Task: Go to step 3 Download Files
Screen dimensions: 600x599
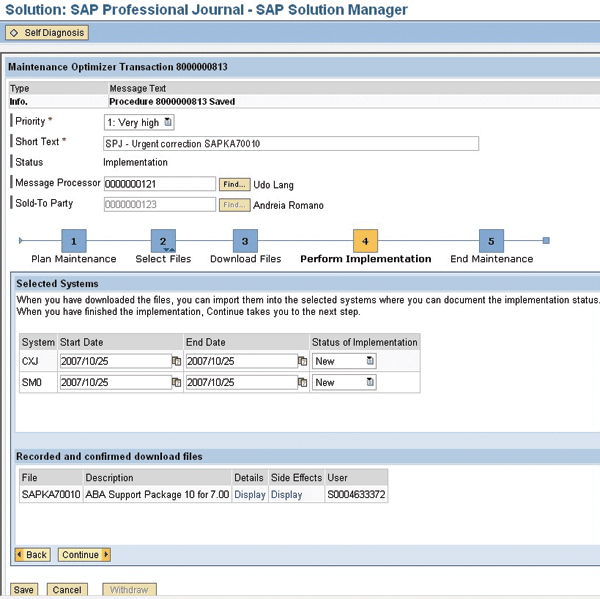Action: pos(245,241)
